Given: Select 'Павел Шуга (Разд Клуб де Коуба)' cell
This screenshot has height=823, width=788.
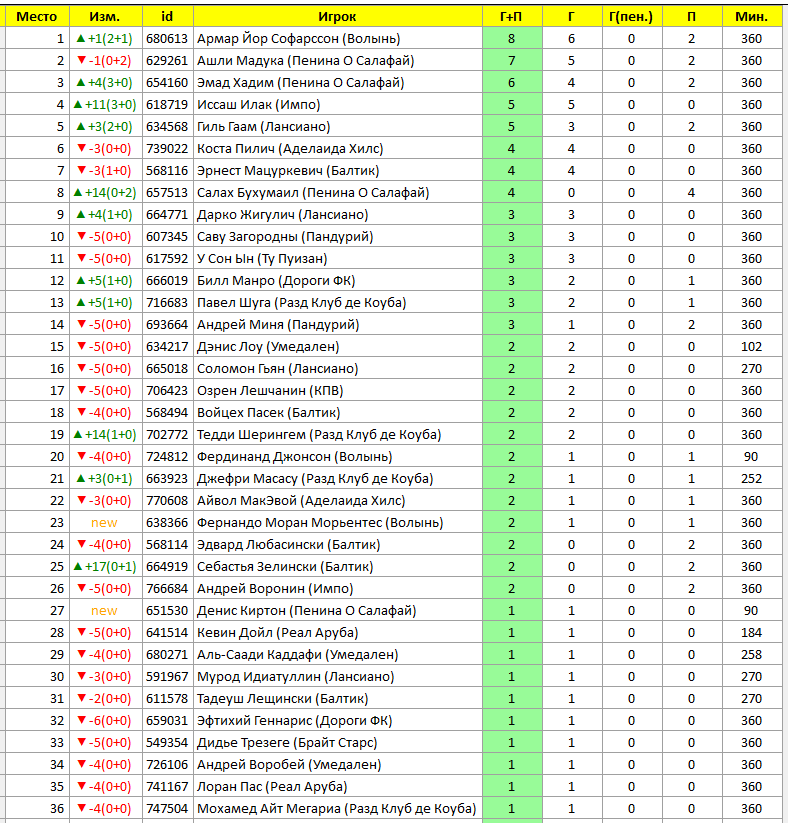Looking at the screenshot, I should pos(338,303).
